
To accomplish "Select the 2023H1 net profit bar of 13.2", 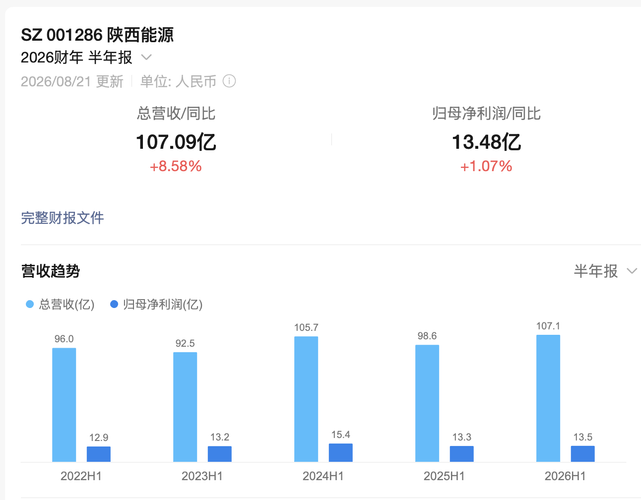I will [220, 454].
